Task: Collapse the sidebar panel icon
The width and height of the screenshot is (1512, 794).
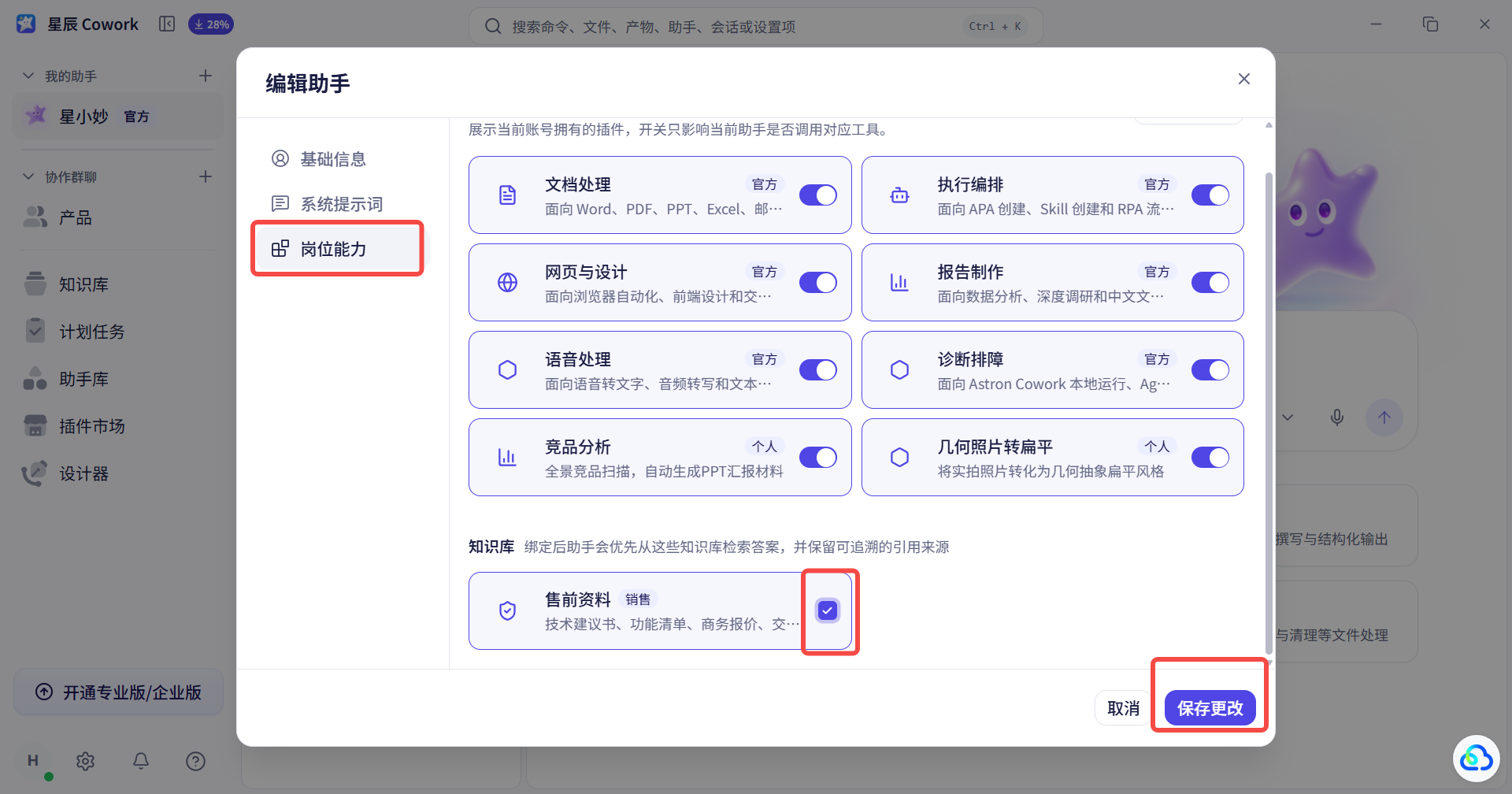Action: tap(167, 24)
